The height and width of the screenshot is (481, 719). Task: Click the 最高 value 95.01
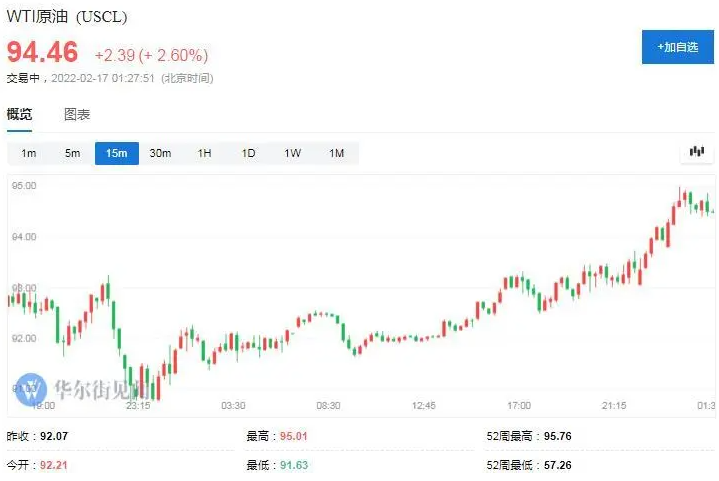click(x=291, y=436)
